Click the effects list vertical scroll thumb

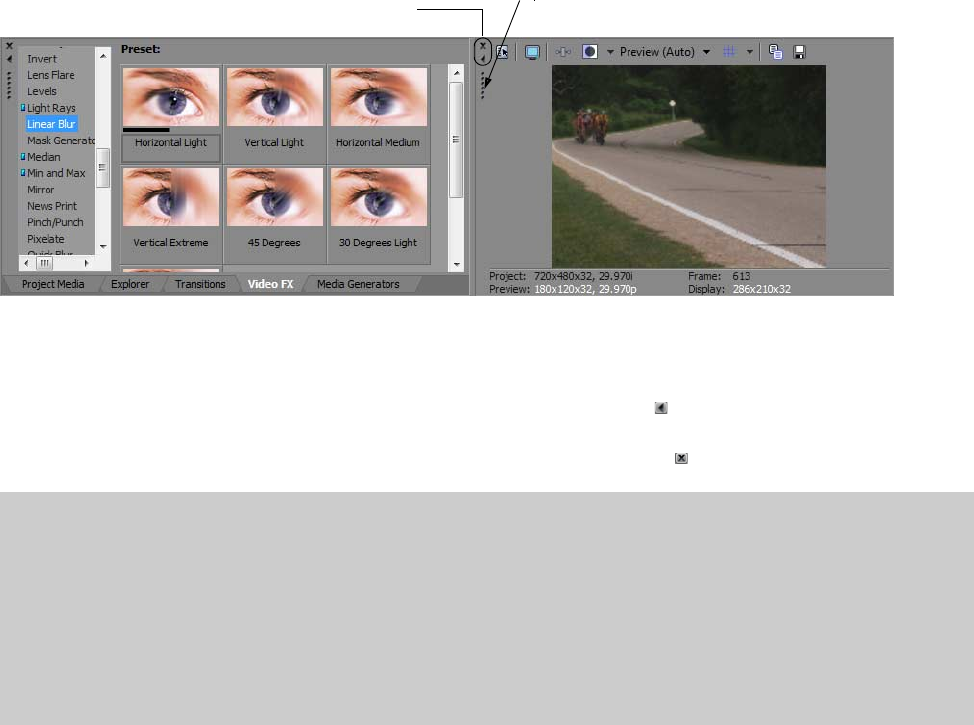pos(102,168)
